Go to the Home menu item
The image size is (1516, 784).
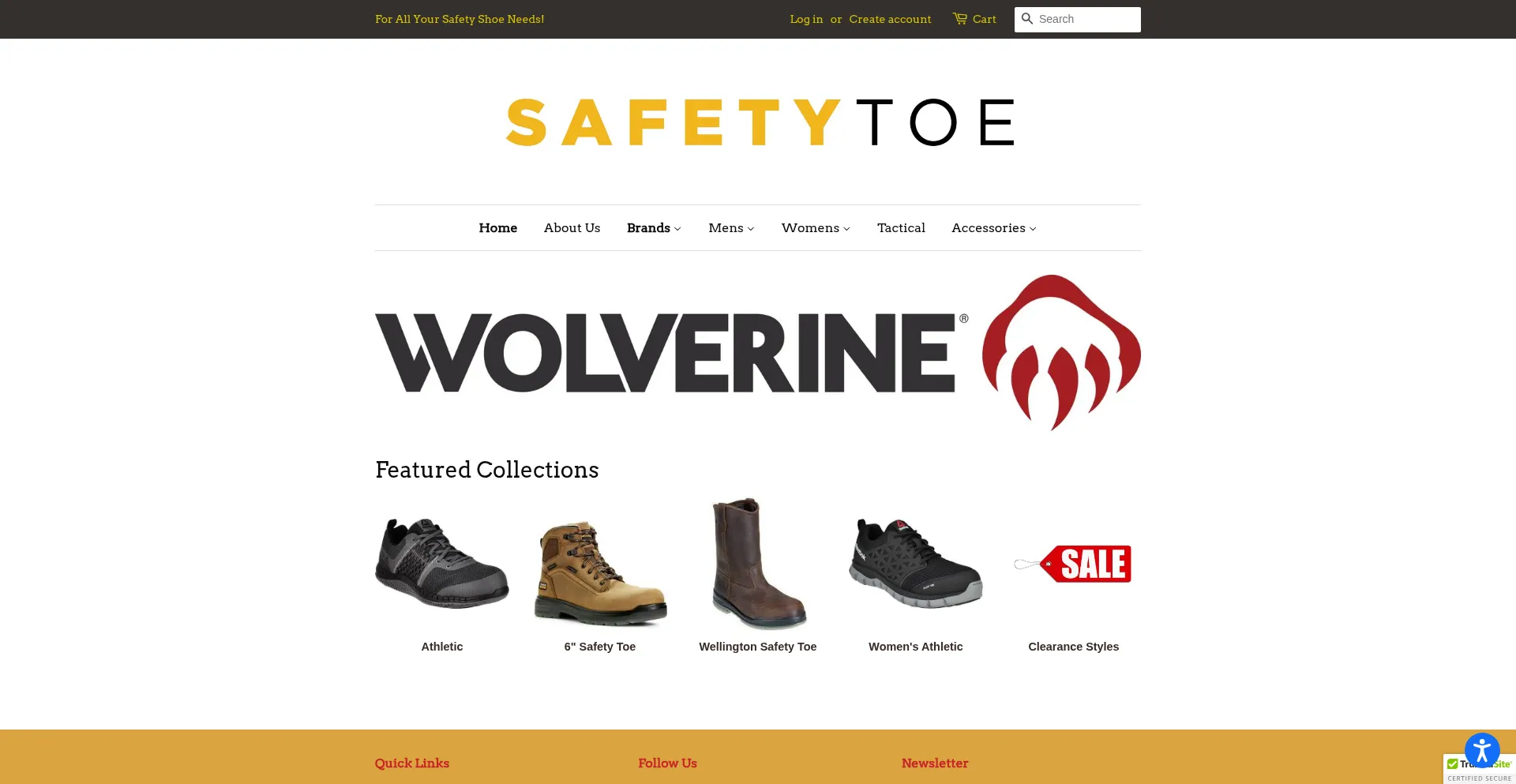tap(497, 227)
